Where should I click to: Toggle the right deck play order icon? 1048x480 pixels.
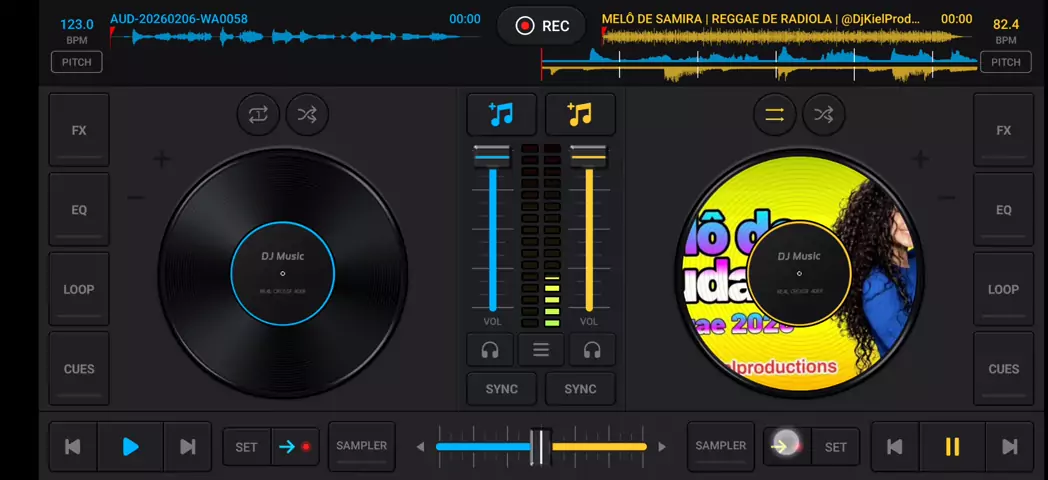tap(774, 115)
